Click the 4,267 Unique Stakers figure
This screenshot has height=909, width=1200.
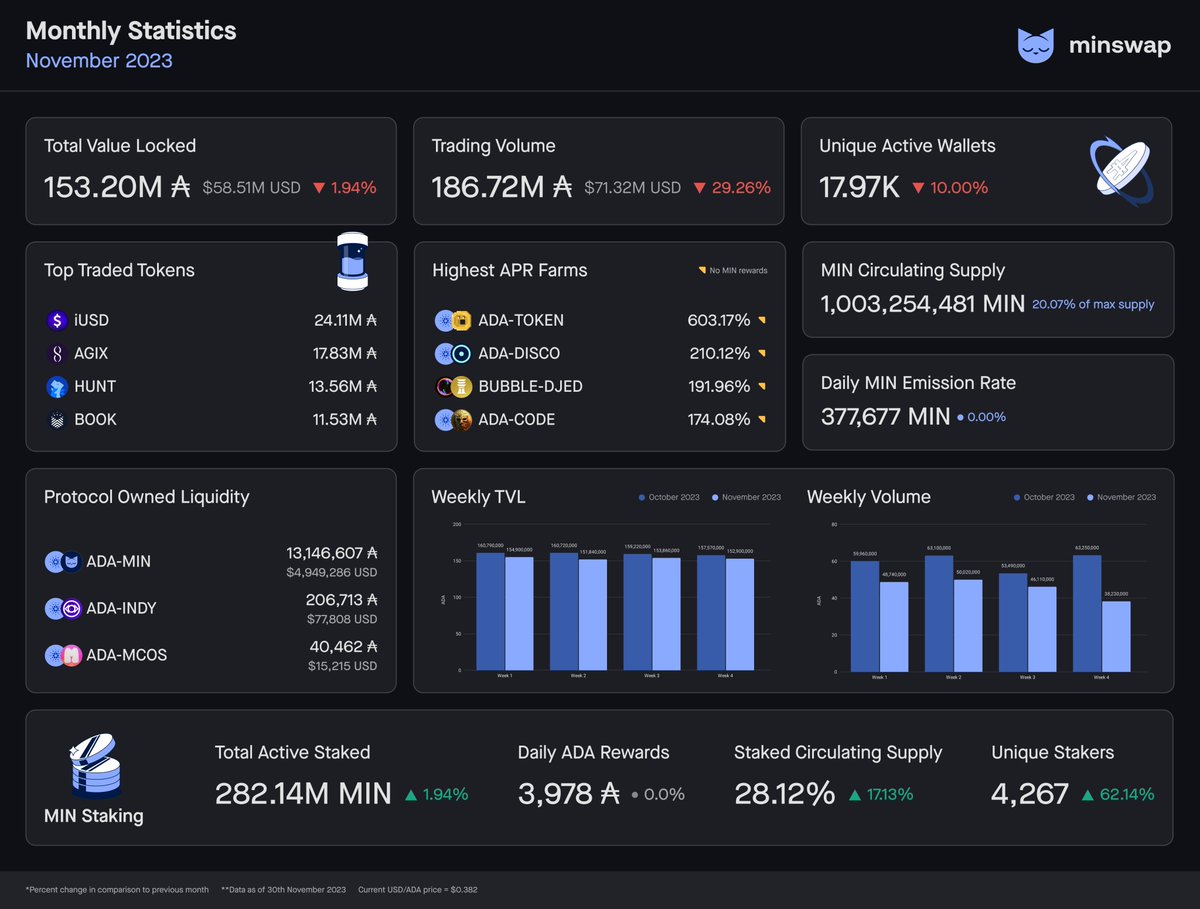tap(1030, 794)
